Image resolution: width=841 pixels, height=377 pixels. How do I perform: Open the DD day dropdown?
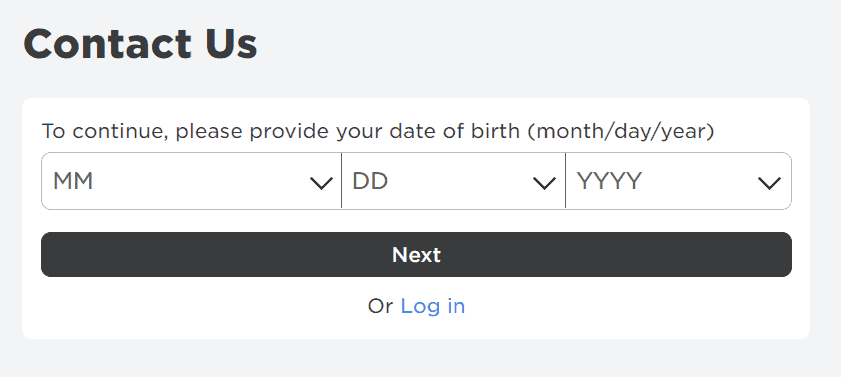click(x=453, y=181)
